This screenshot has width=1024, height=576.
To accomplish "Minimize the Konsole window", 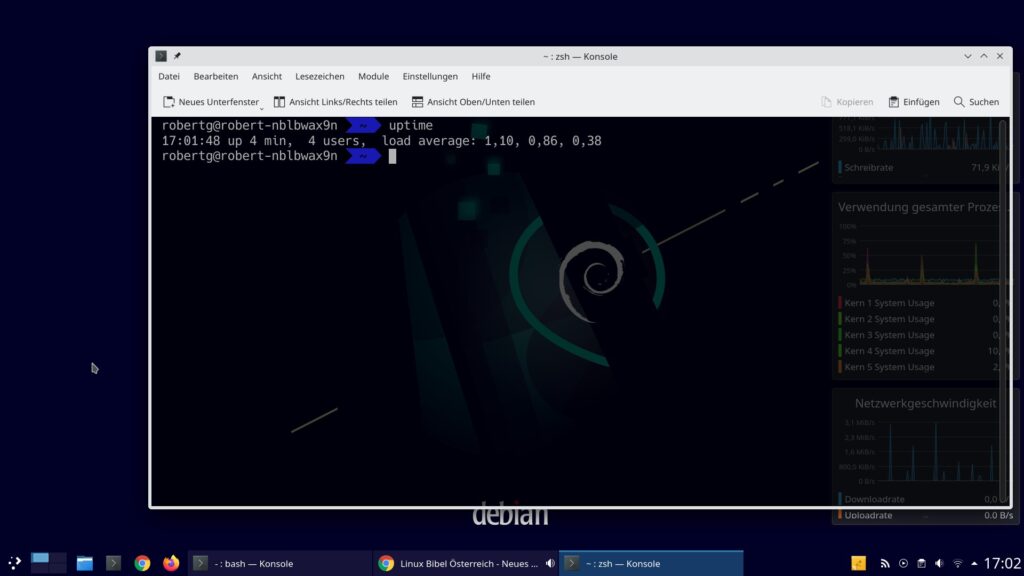I will coord(968,56).
